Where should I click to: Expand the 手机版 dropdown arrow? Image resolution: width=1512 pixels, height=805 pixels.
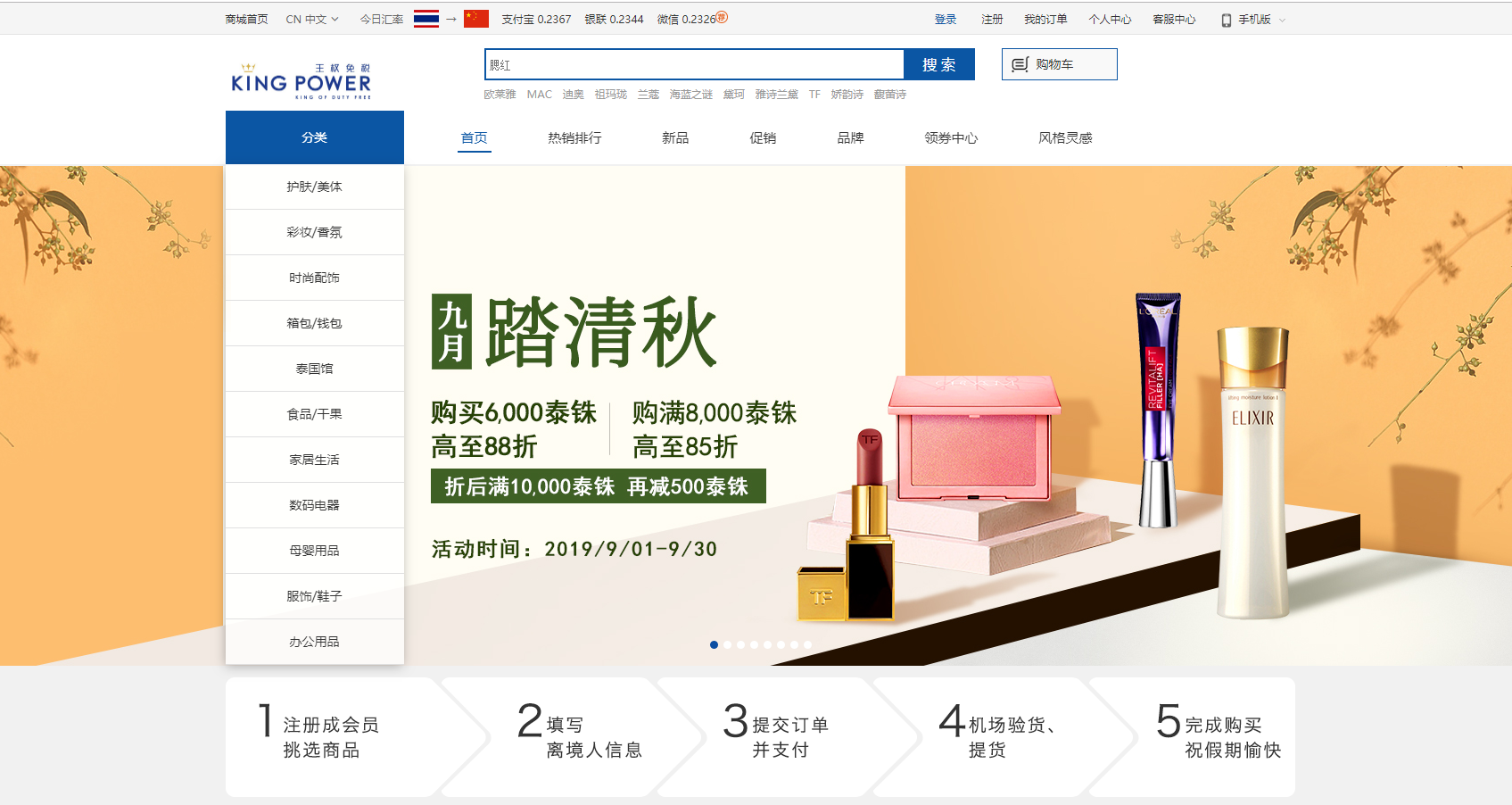1283,20
